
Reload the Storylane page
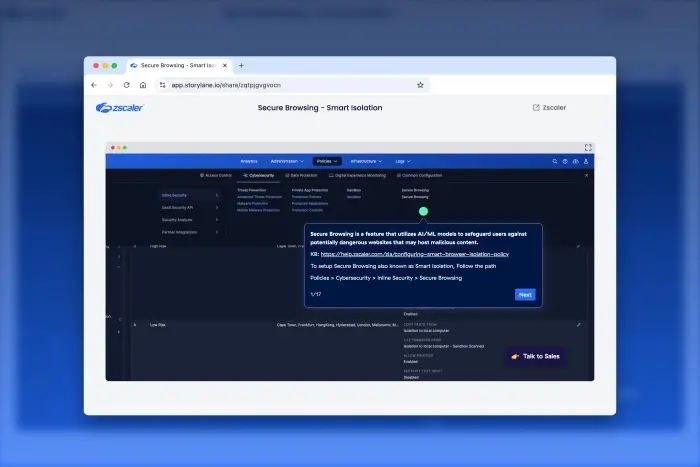127,85
